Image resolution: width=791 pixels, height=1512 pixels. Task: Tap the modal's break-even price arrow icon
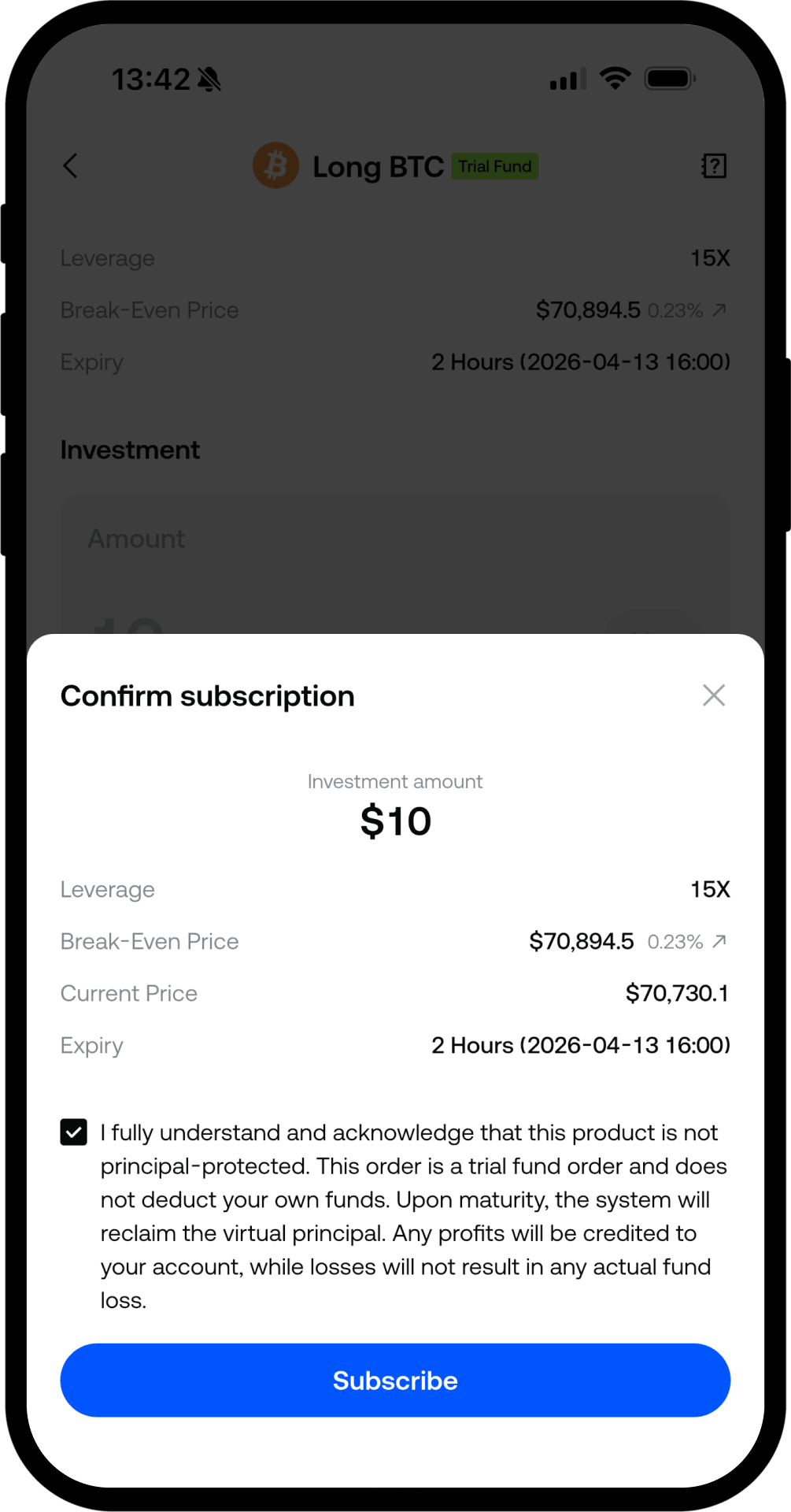point(719,941)
